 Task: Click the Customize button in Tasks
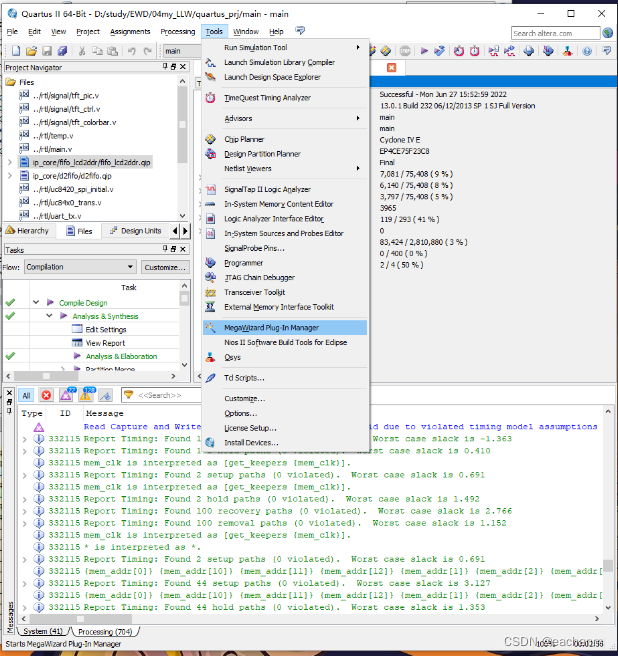click(164, 267)
